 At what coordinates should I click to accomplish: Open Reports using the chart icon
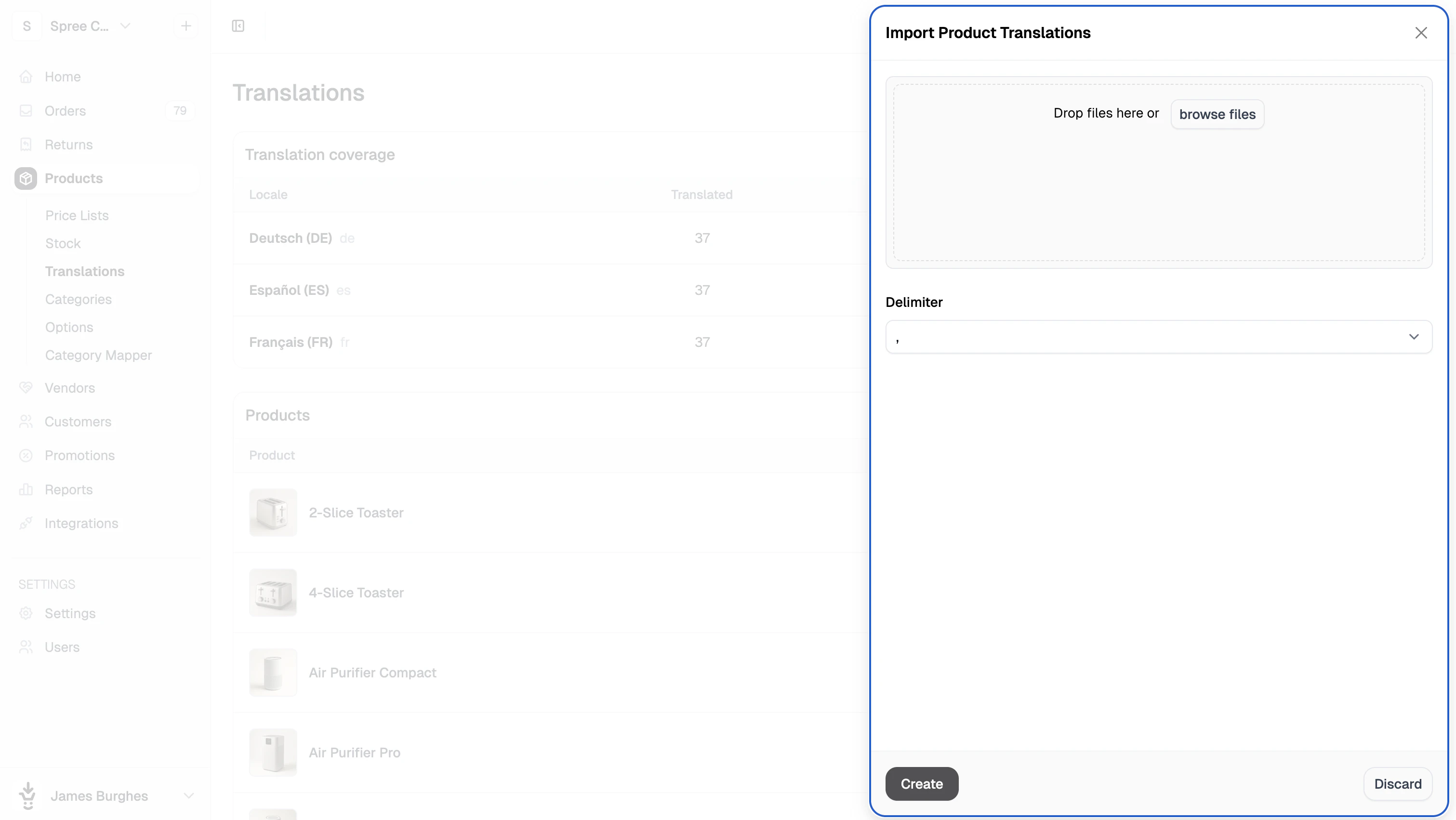(26, 489)
